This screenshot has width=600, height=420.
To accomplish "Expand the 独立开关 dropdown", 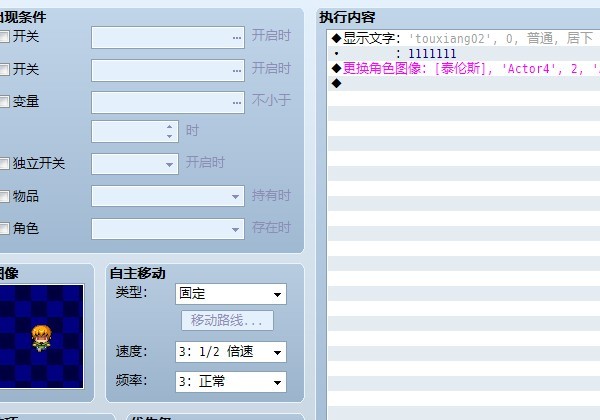I will (x=135, y=164).
